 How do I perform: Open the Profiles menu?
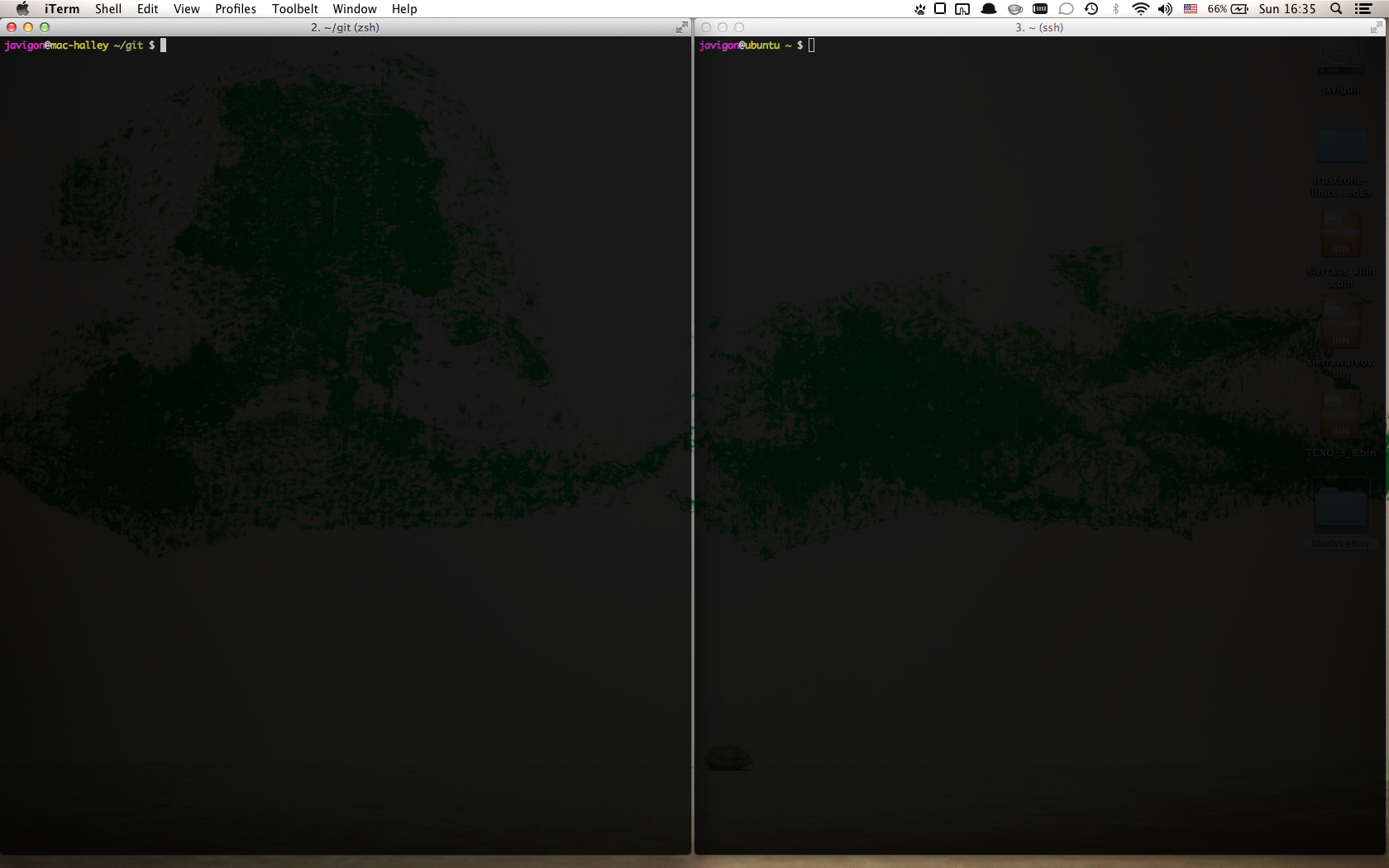(235, 9)
